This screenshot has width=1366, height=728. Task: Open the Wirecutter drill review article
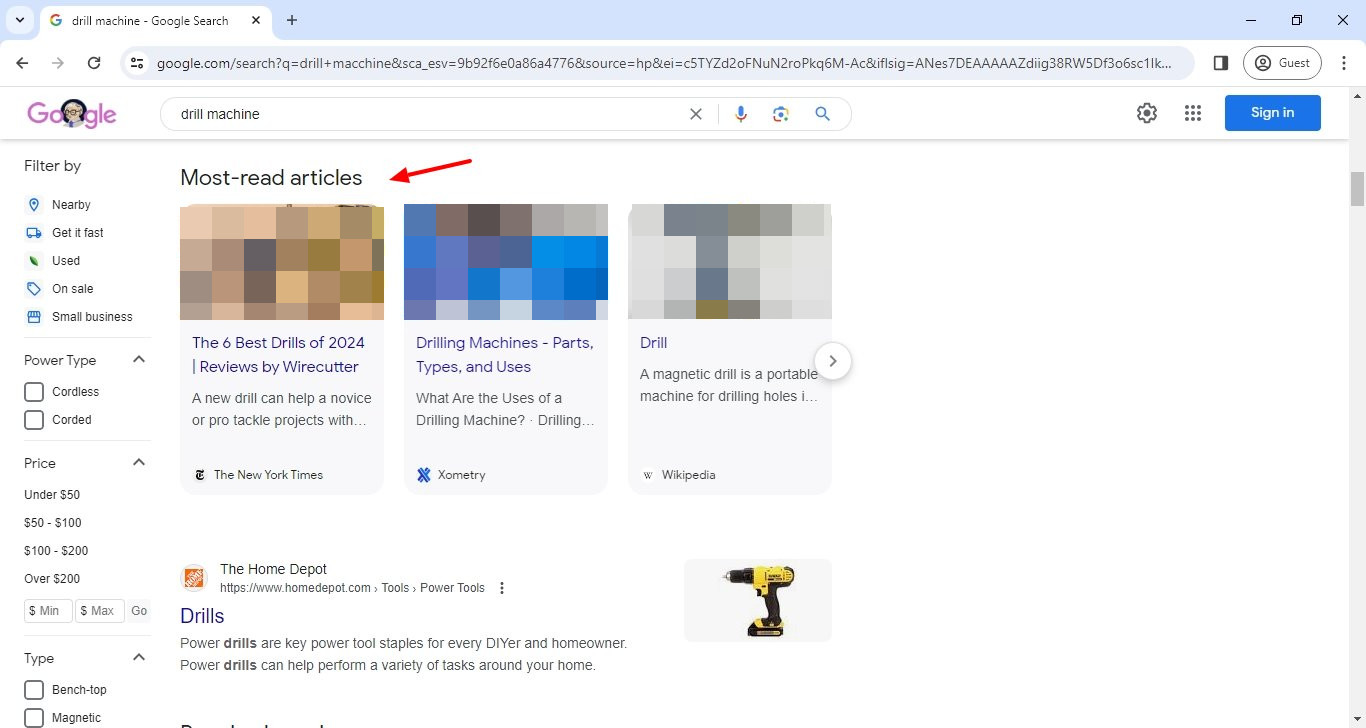[x=278, y=354]
